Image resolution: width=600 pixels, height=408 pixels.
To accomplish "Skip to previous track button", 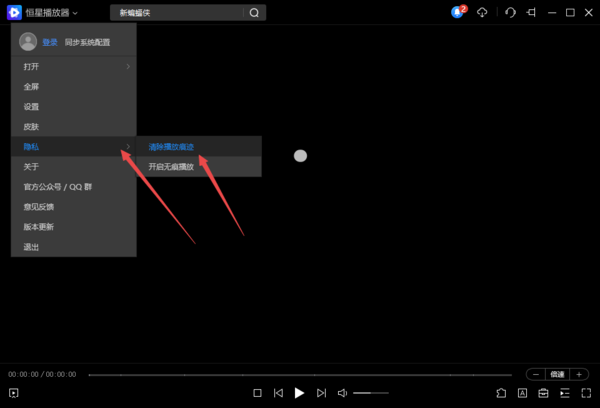I will point(279,393).
